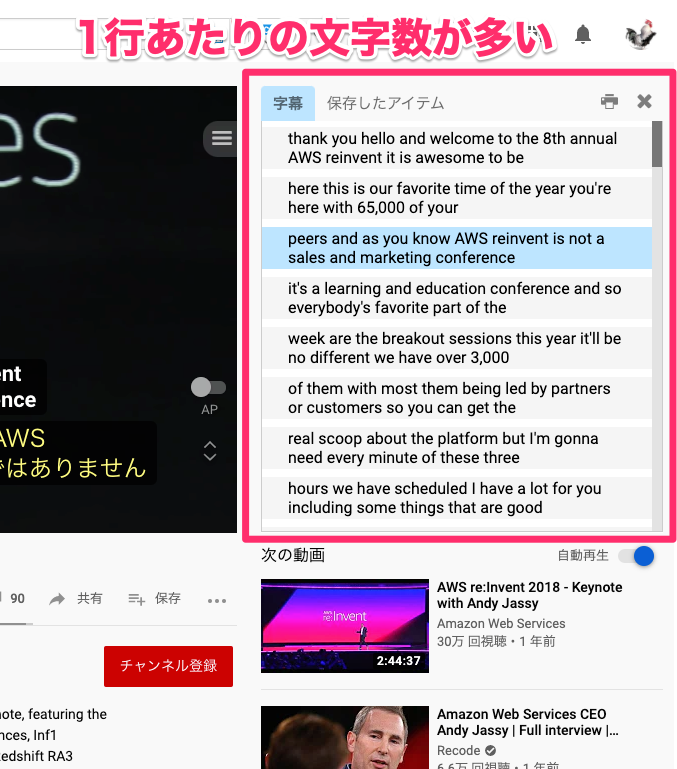Select subtitle line 'here this is our favorite time'
This screenshot has height=769, width=677.
point(457,198)
